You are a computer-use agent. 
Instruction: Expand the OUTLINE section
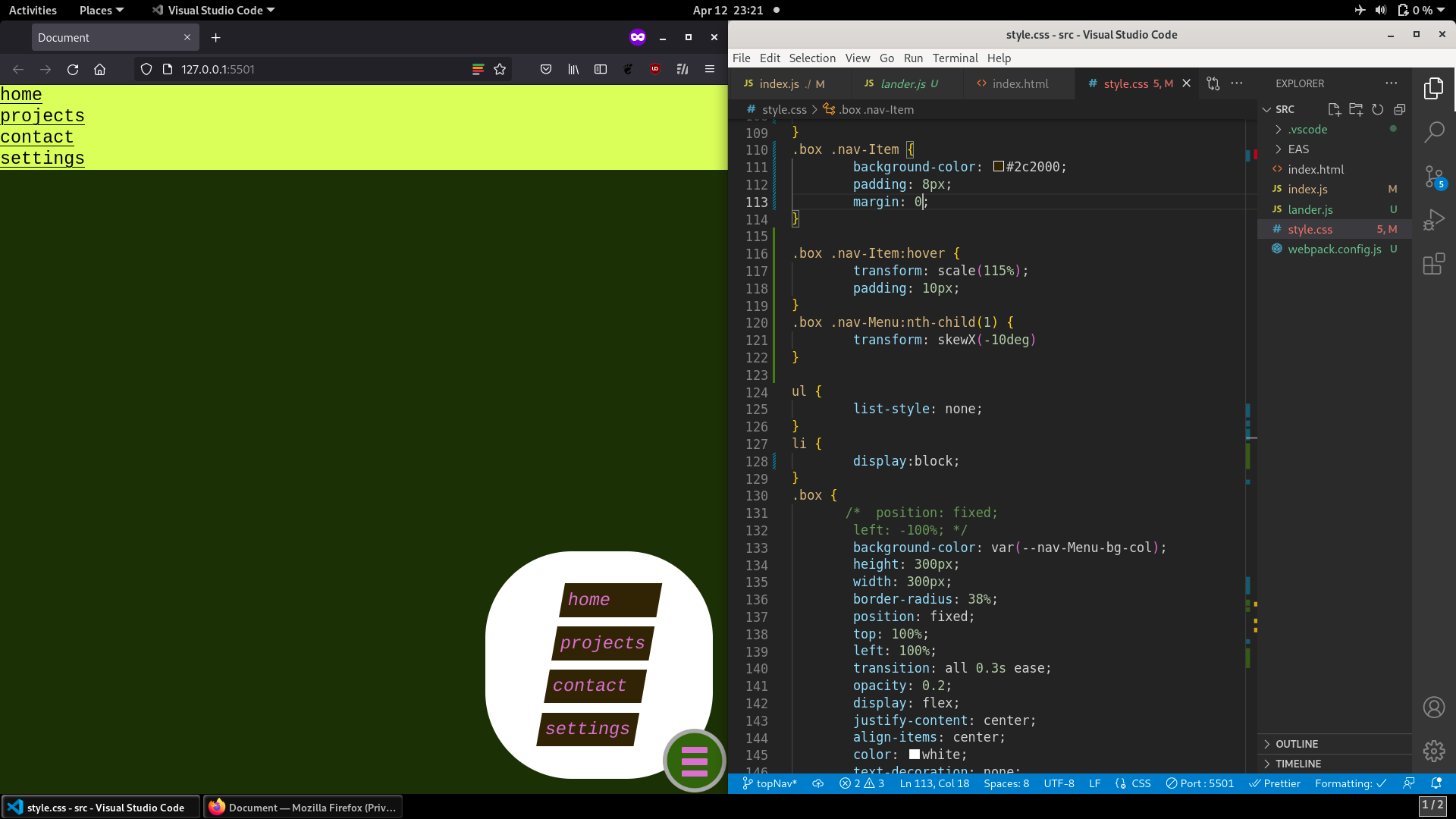[x=1297, y=744]
